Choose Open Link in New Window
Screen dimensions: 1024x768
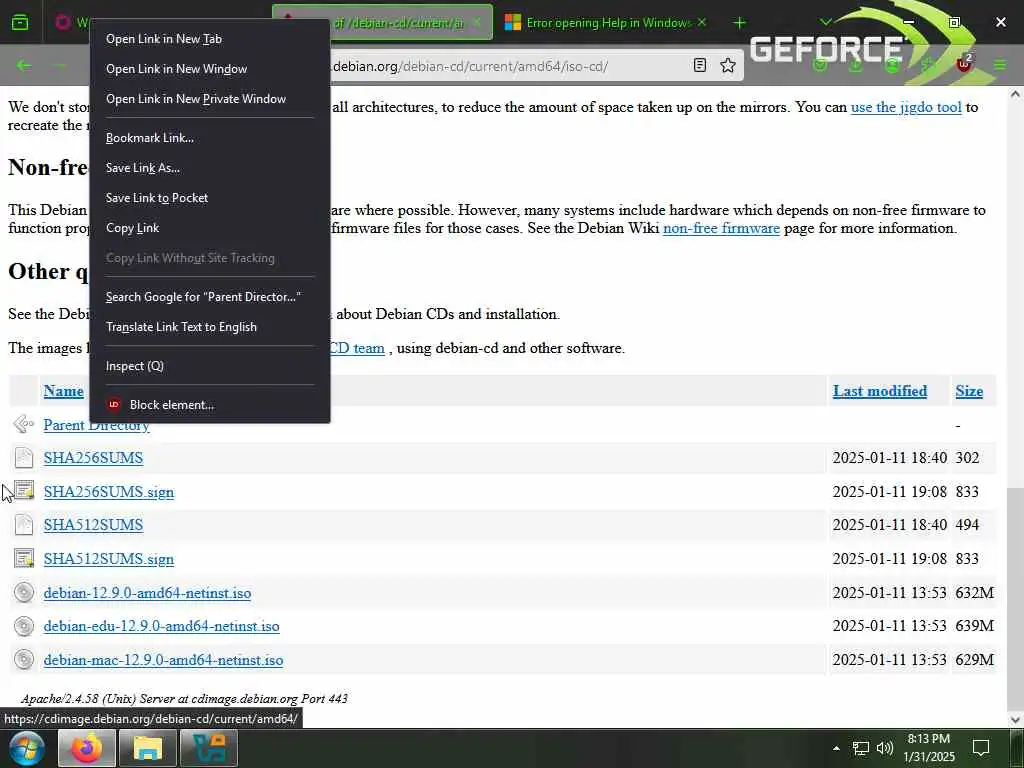209,69
